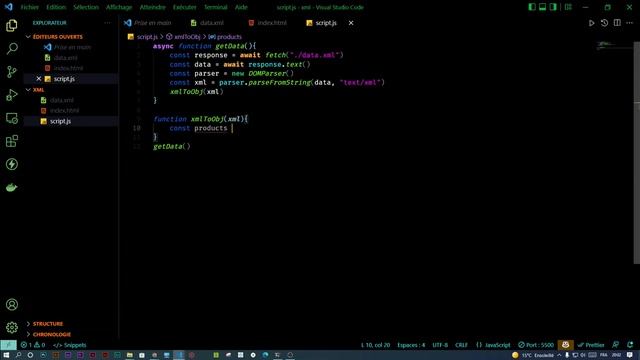Screen dimensions: 640x360
Task: Open the Fichier menu
Action: pos(29,7)
